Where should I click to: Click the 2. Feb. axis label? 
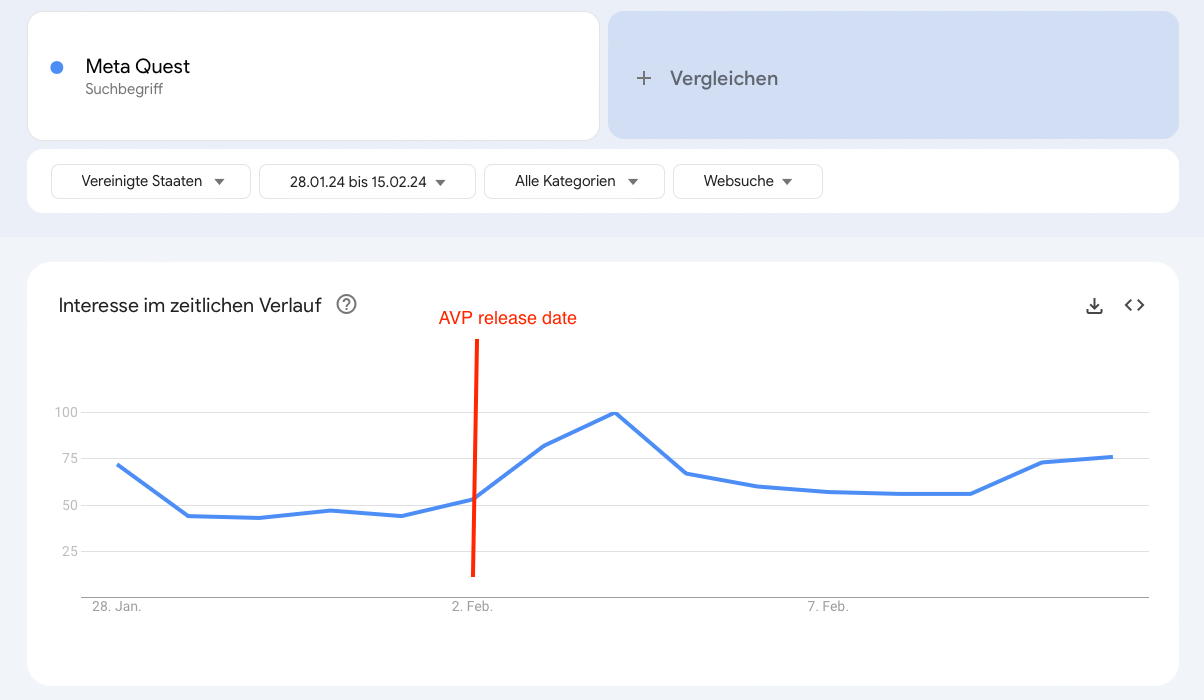472,607
